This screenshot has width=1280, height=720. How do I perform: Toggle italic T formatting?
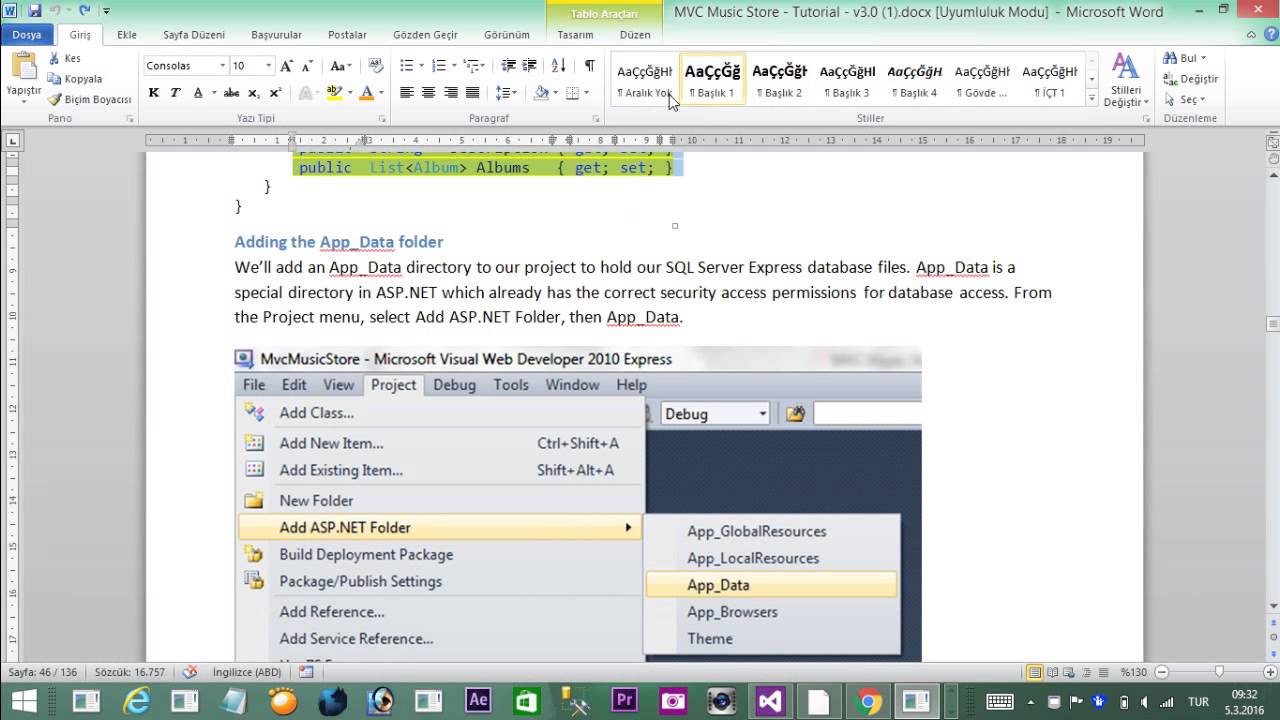[x=175, y=93]
